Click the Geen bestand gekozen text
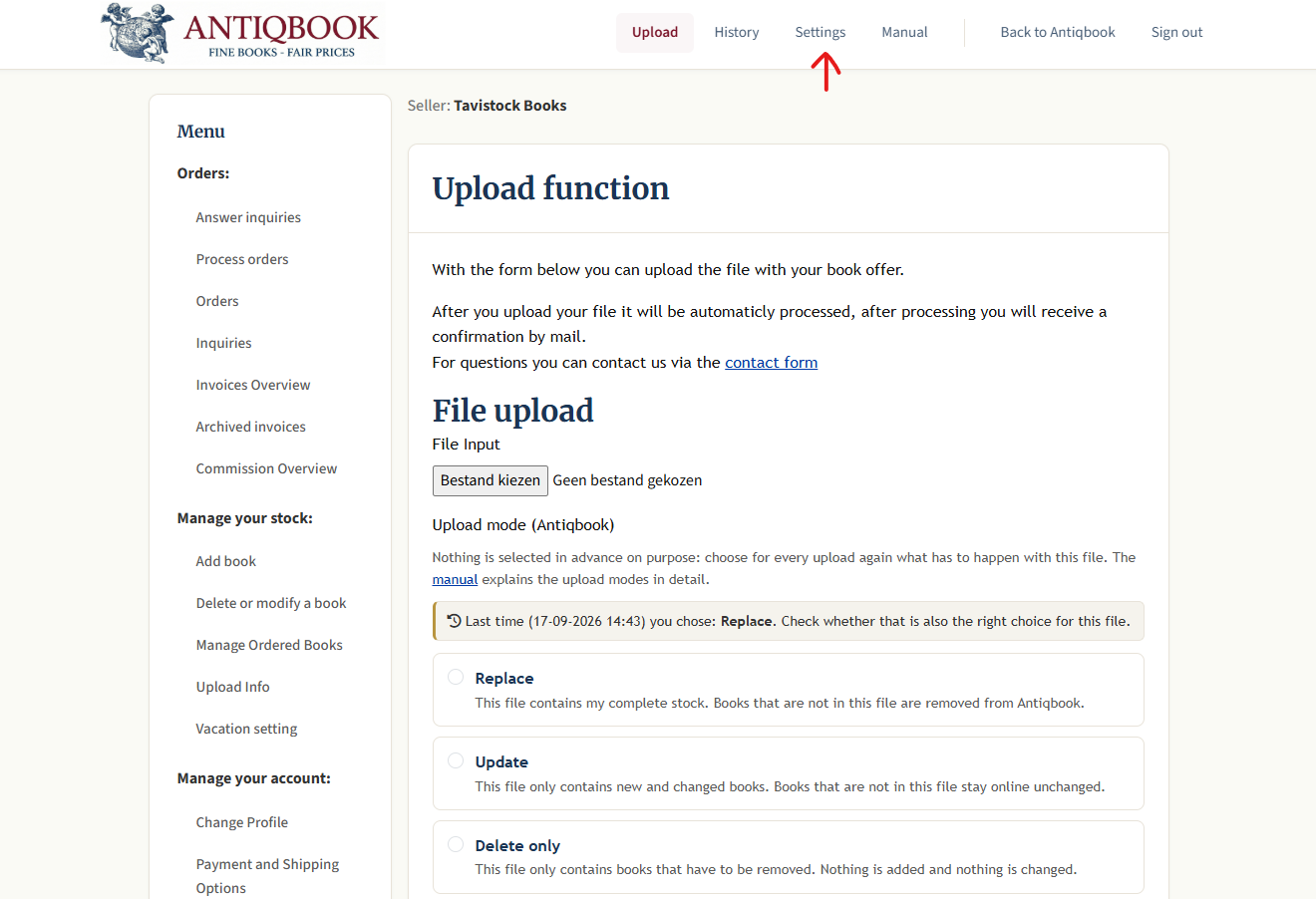Viewport: 1316px width, 899px height. pyautogui.click(x=627, y=480)
